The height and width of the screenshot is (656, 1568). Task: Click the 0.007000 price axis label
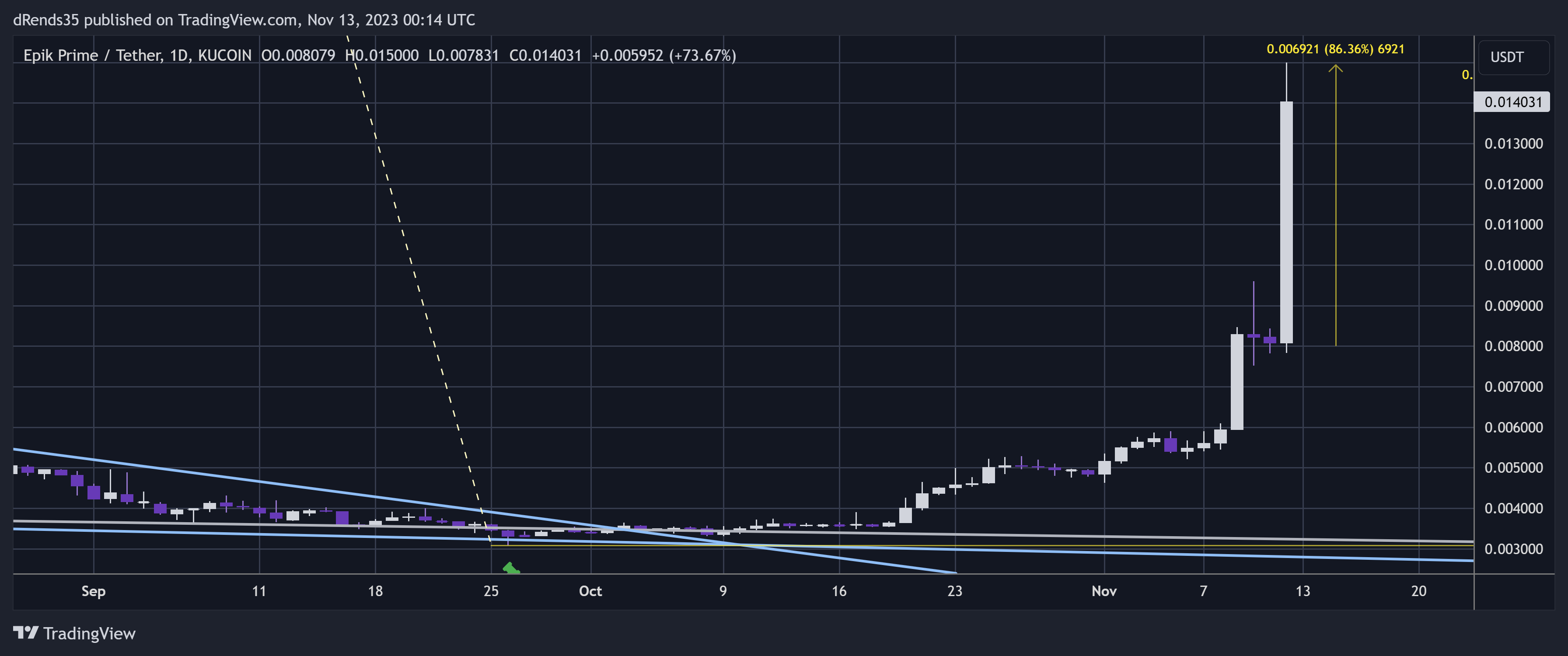click(1513, 387)
